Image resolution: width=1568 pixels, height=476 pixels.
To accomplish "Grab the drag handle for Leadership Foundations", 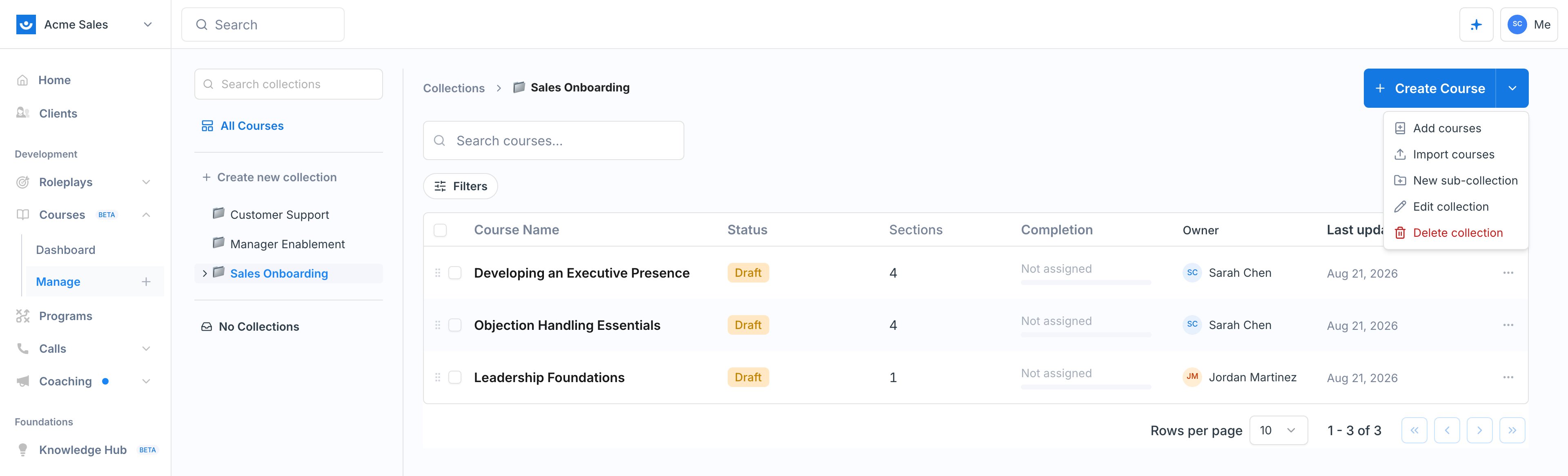I will click(438, 377).
